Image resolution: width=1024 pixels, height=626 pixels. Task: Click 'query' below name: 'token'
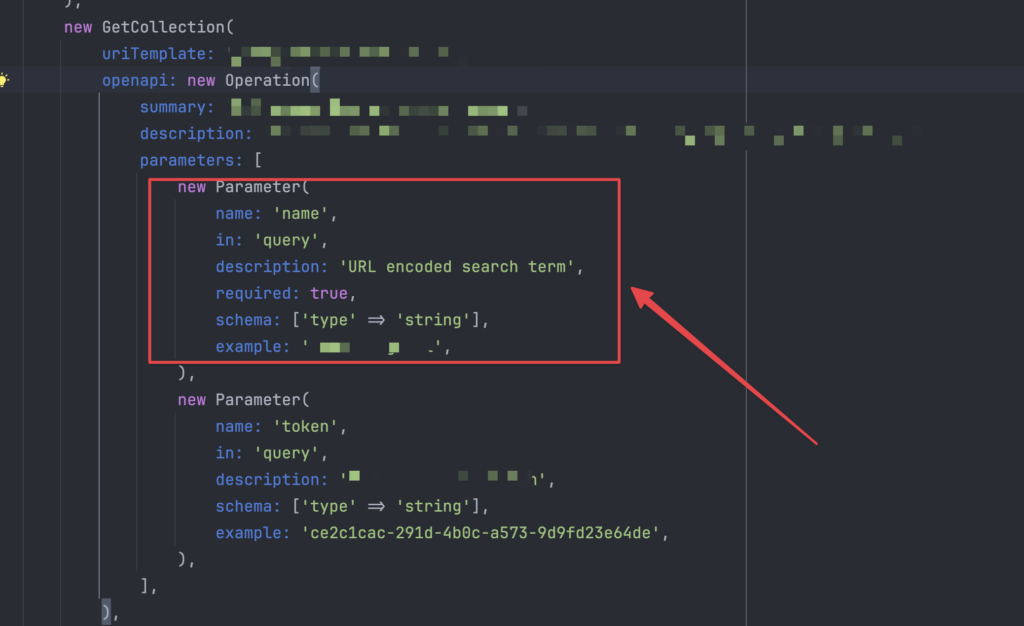[x=286, y=453]
